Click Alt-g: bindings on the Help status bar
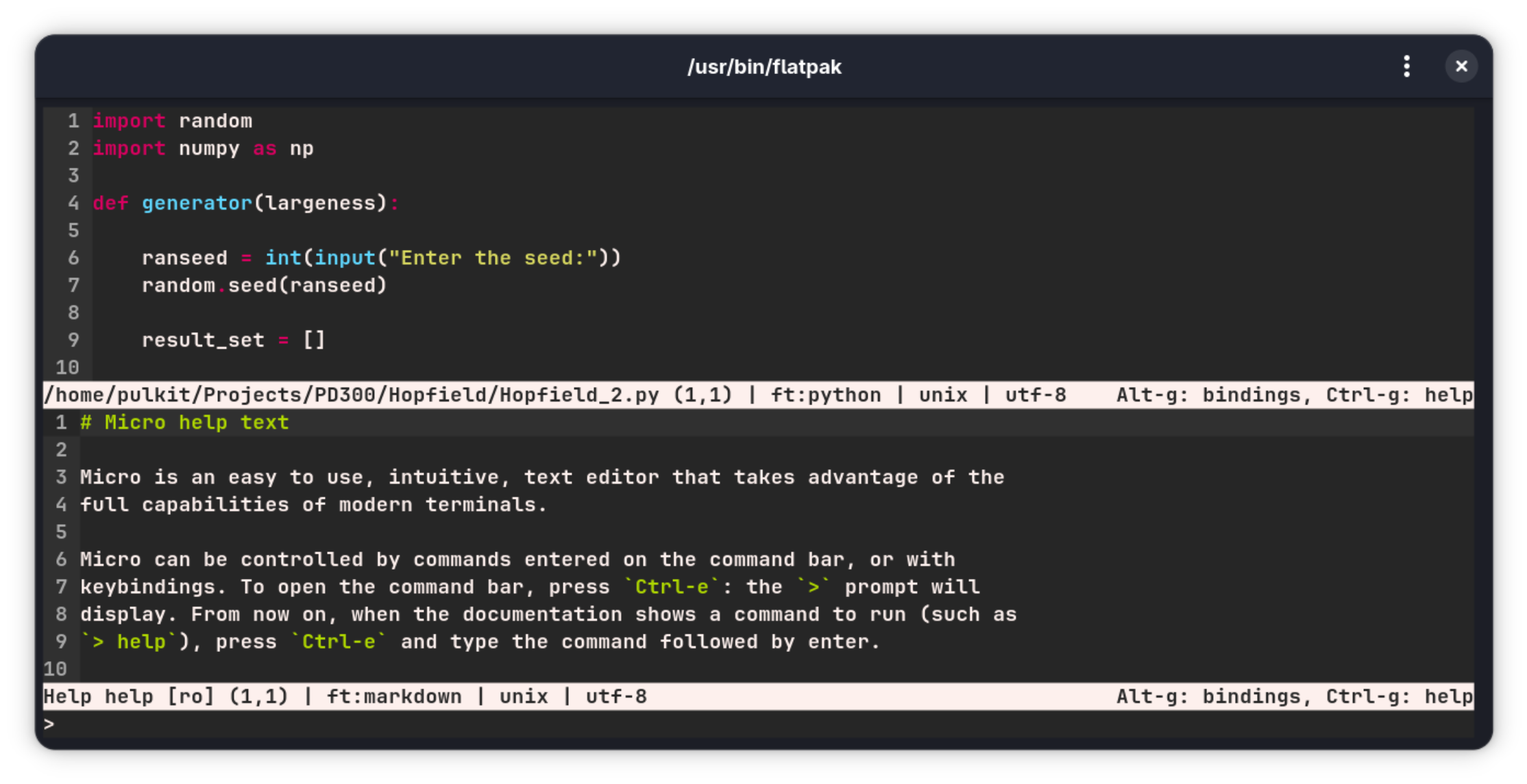 click(1210, 696)
